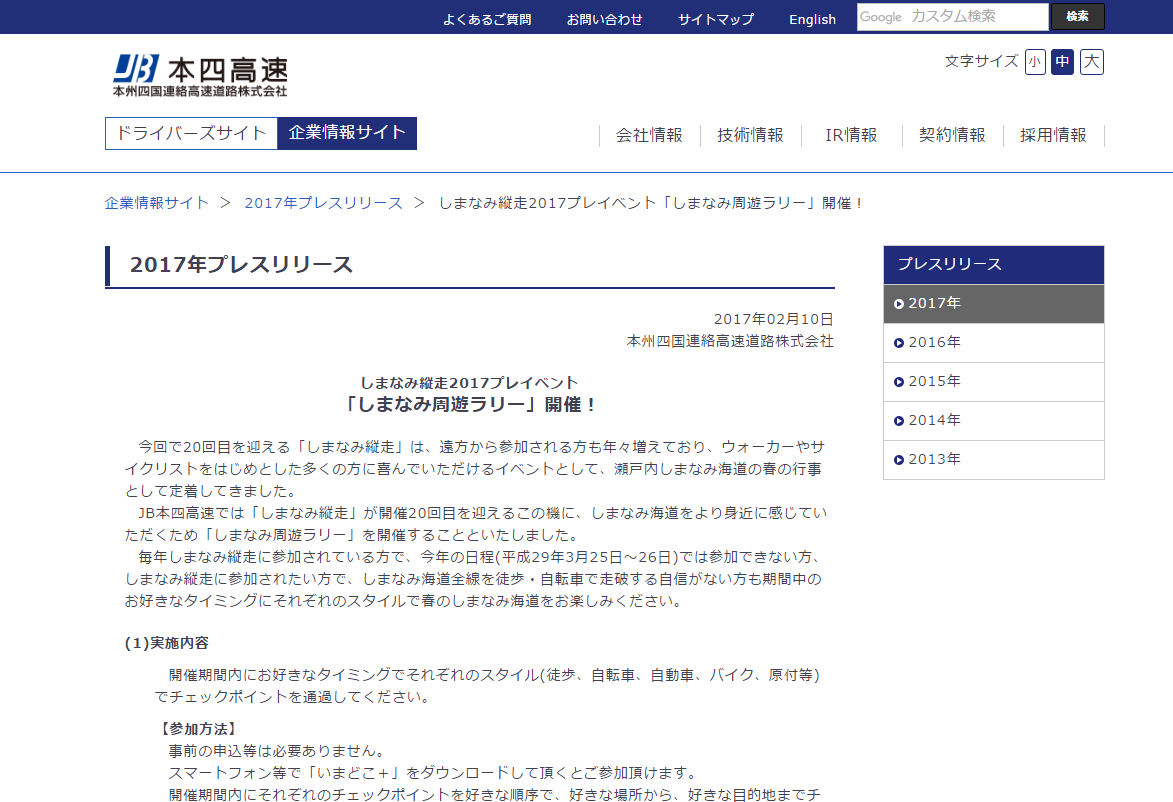The width and height of the screenshot is (1173, 802).
Task: Go to the 企業情報サイト breadcrumb
Action: tap(156, 203)
